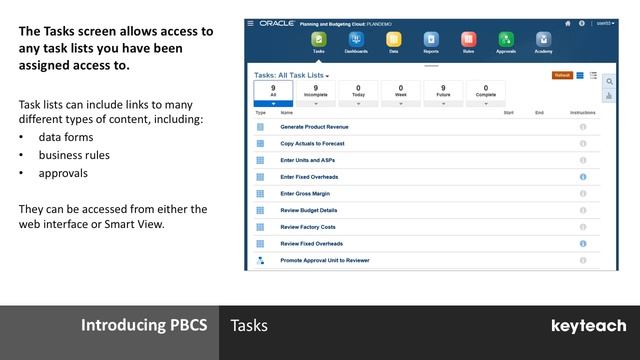Click the ORACLE logo in the header
640x360 pixels.
(277, 24)
